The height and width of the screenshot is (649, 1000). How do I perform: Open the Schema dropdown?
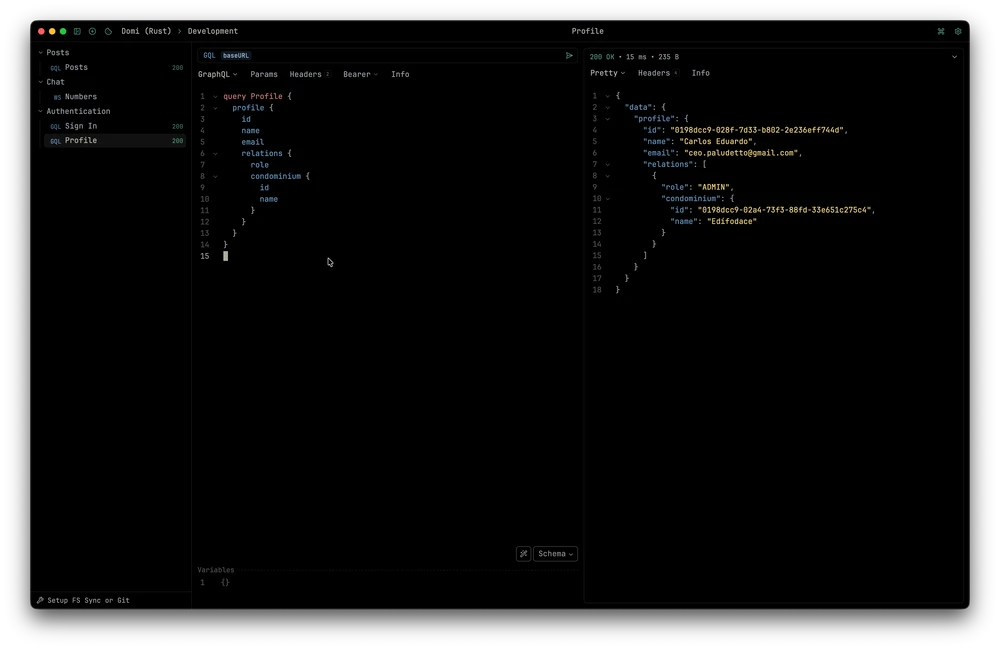pos(555,554)
